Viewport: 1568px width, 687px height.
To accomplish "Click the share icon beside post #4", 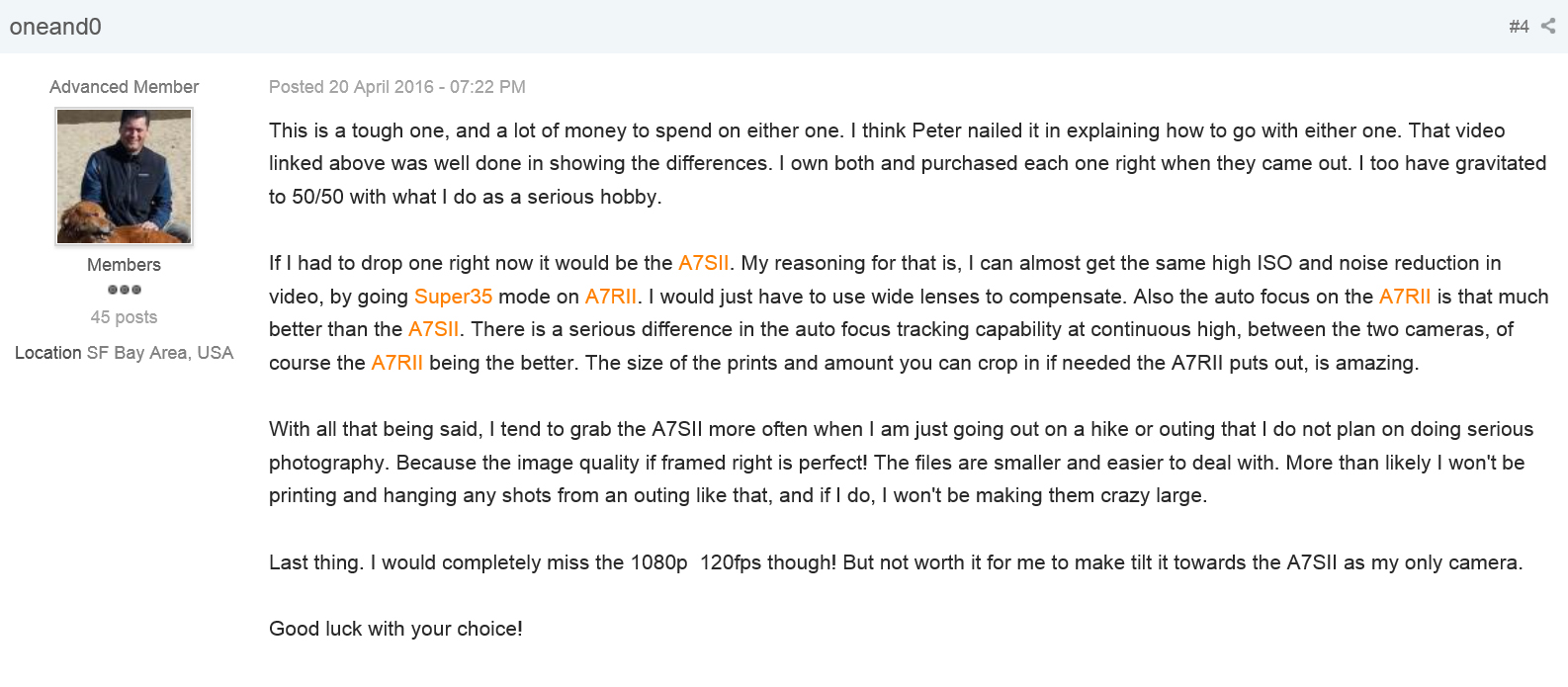I will click(x=1548, y=27).
